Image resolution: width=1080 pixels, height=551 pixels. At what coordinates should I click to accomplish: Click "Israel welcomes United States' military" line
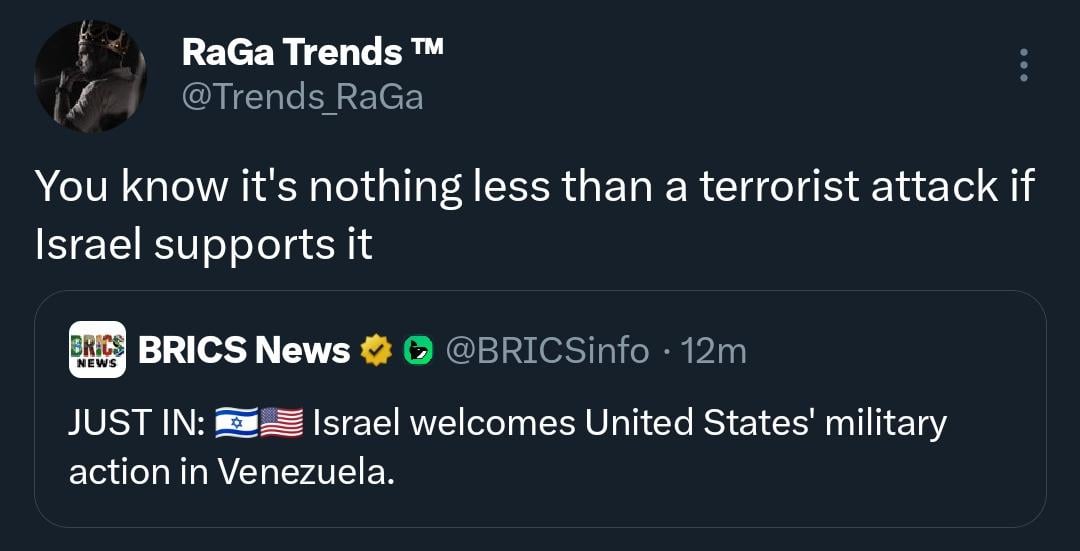point(630,424)
